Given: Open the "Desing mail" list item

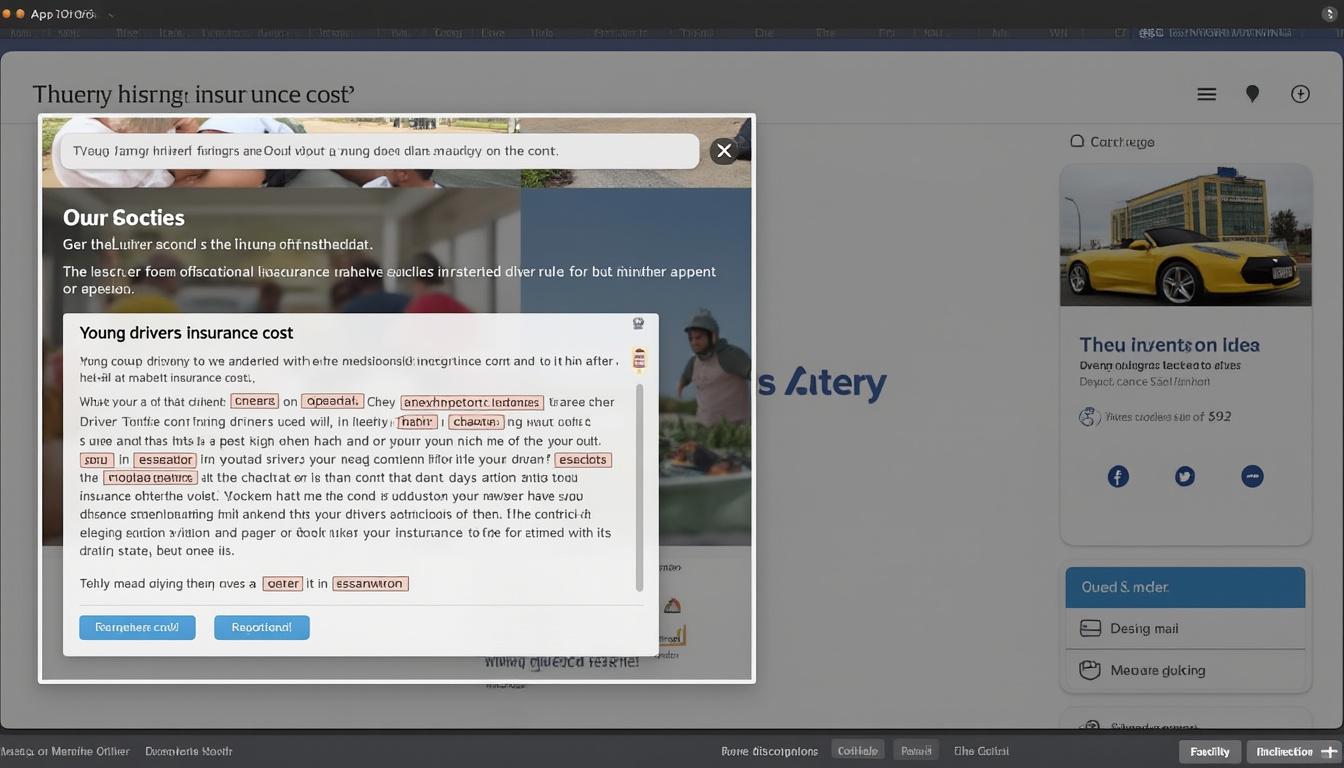Looking at the screenshot, I should click(1185, 629).
